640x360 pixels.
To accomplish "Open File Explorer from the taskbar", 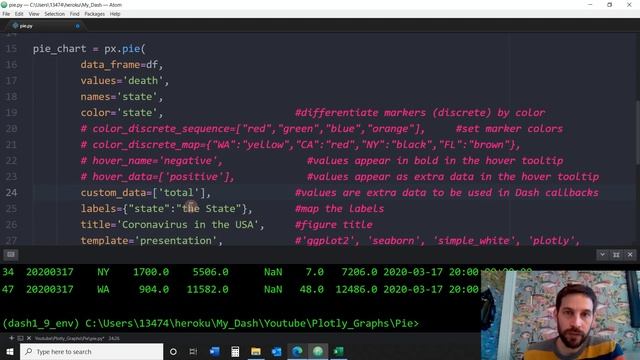I will pyautogui.click(x=256, y=351).
